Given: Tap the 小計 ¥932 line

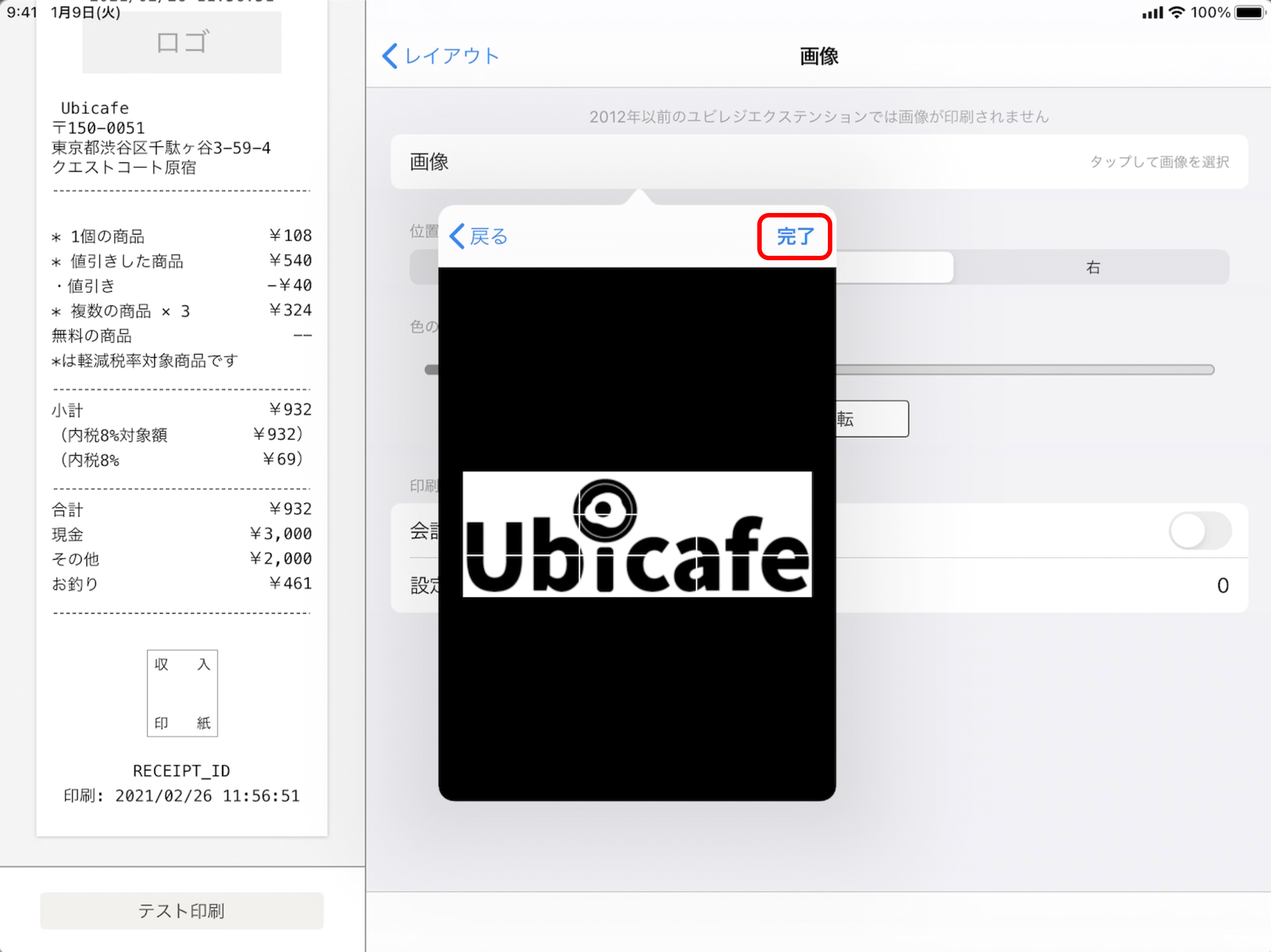Looking at the screenshot, I should pyautogui.click(x=182, y=410).
